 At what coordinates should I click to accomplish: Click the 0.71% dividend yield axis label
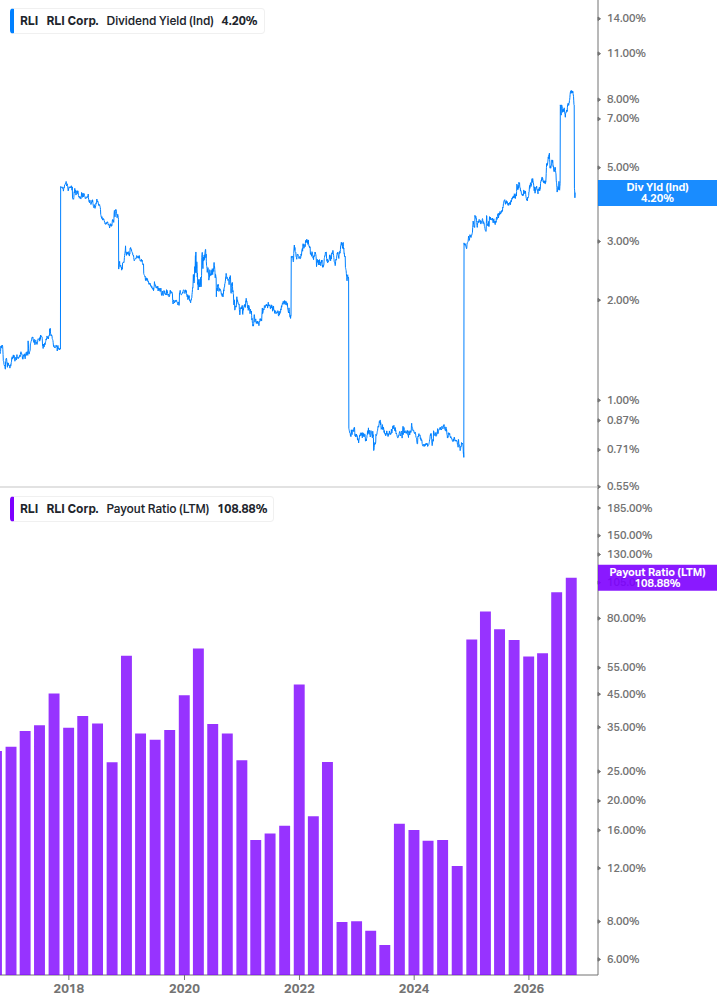point(623,449)
